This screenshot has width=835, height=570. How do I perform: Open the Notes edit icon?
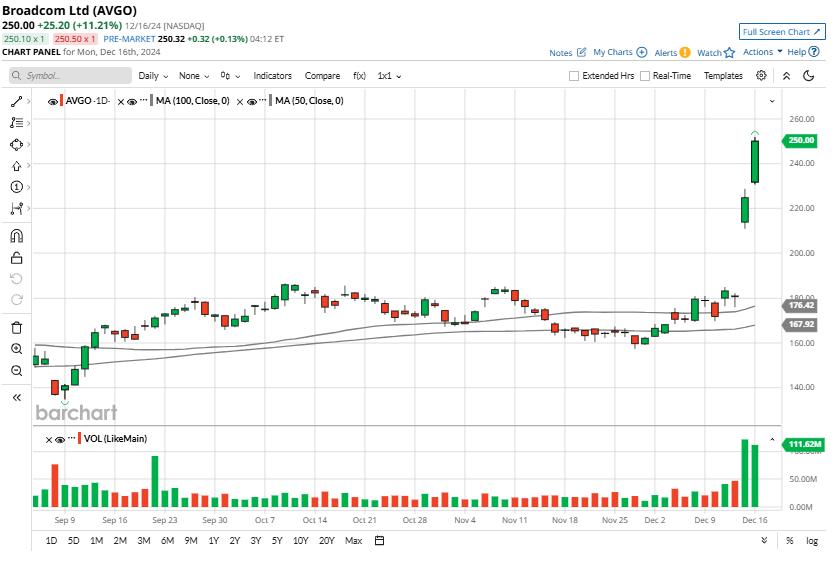(582, 52)
